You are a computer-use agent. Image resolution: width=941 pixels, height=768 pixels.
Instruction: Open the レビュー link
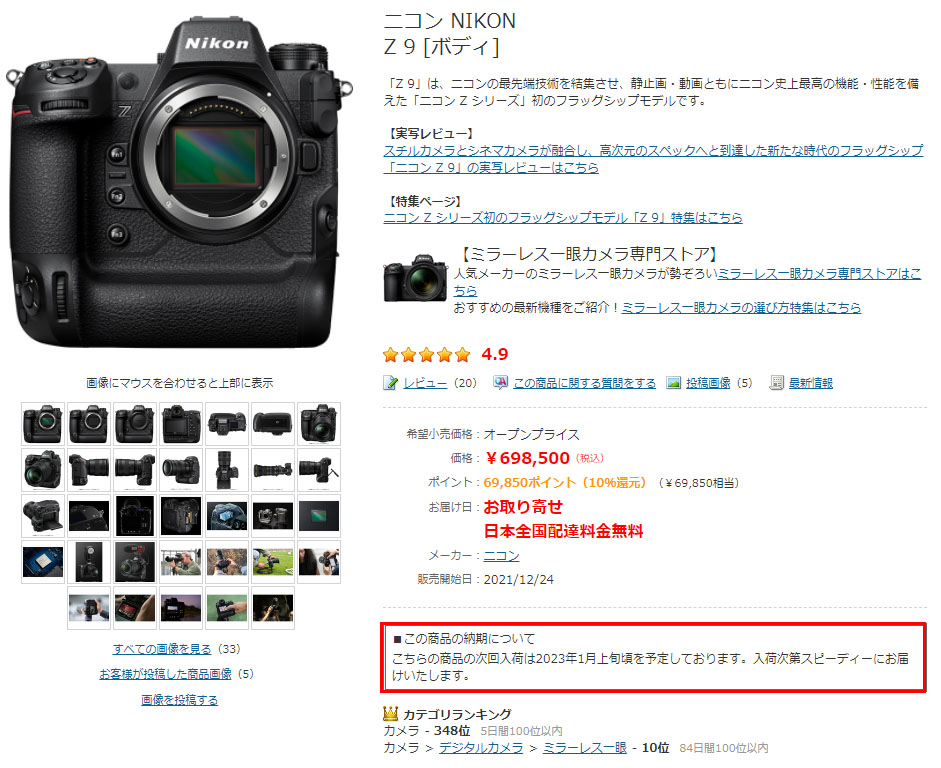click(x=425, y=383)
